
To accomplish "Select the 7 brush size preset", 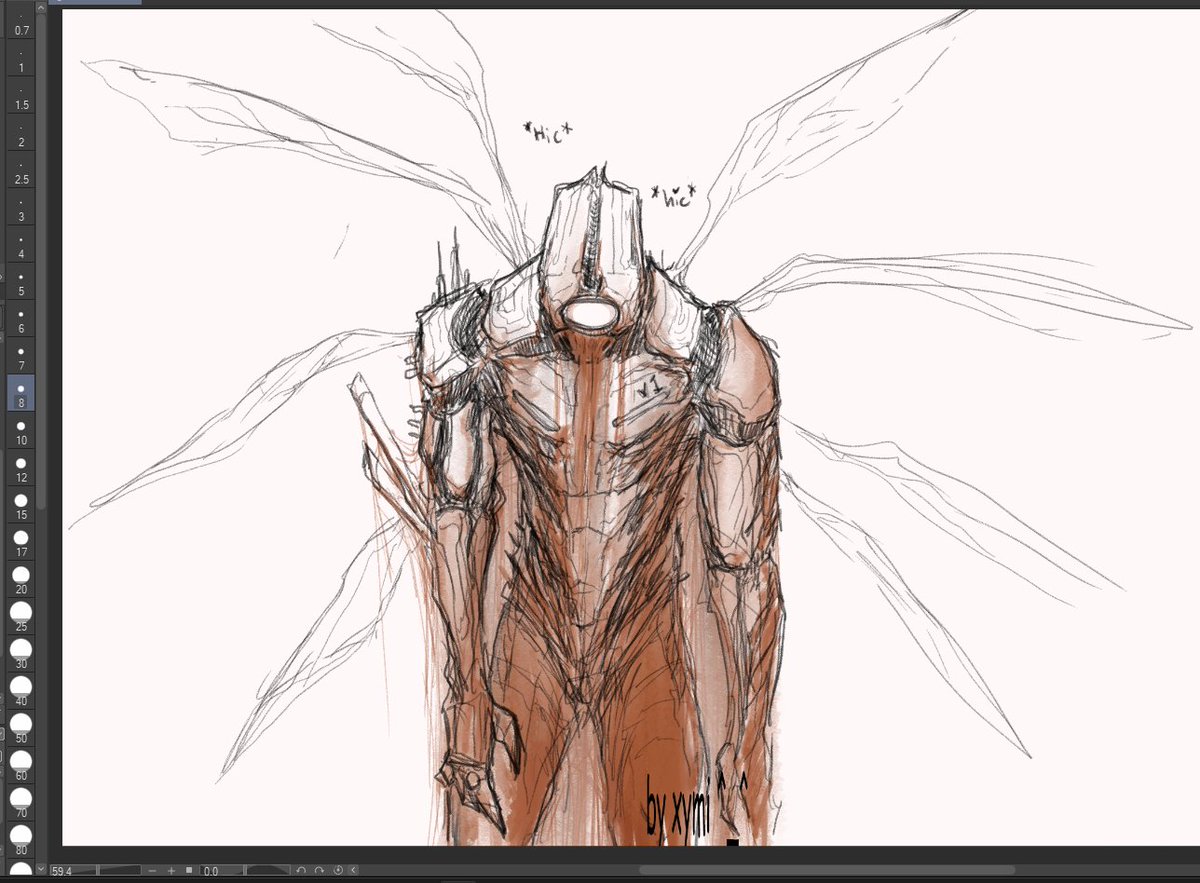I will (21, 356).
